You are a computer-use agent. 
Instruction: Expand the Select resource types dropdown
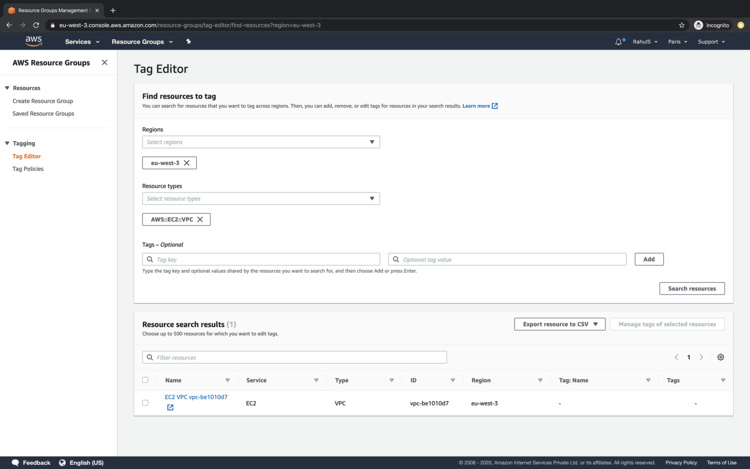pyautogui.click(x=261, y=199)
